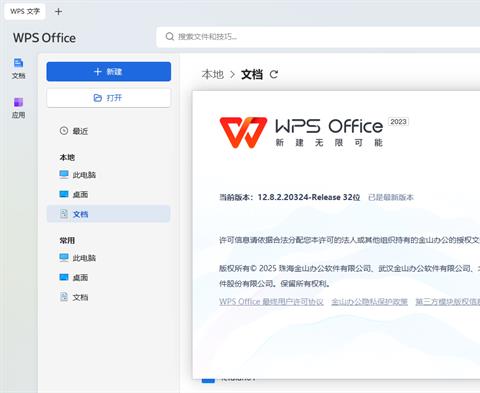The height and width of the screenshot is (393, 480).
Task: Open the 应用 apps icon in the left rail
Action: [x=18, y=108]
